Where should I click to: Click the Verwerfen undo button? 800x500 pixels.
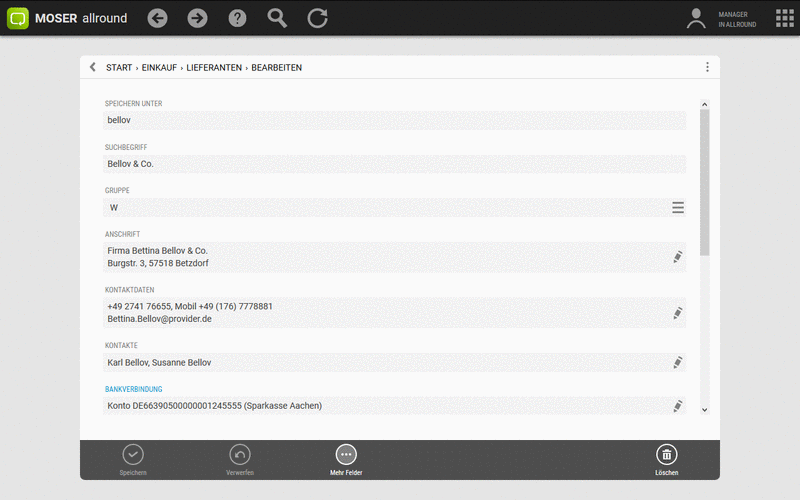[240, 459]
